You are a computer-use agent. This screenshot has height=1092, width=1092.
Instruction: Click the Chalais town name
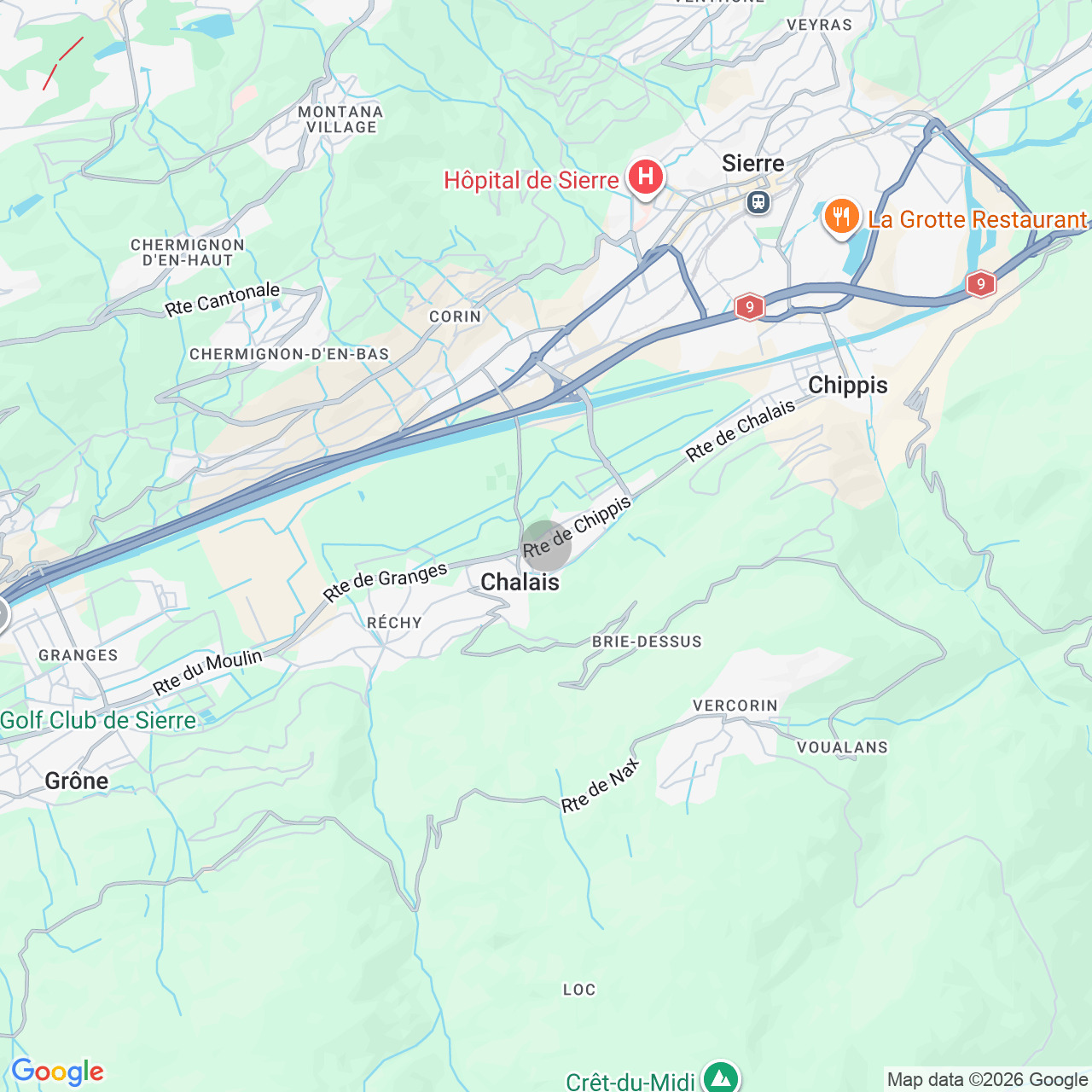520,582
